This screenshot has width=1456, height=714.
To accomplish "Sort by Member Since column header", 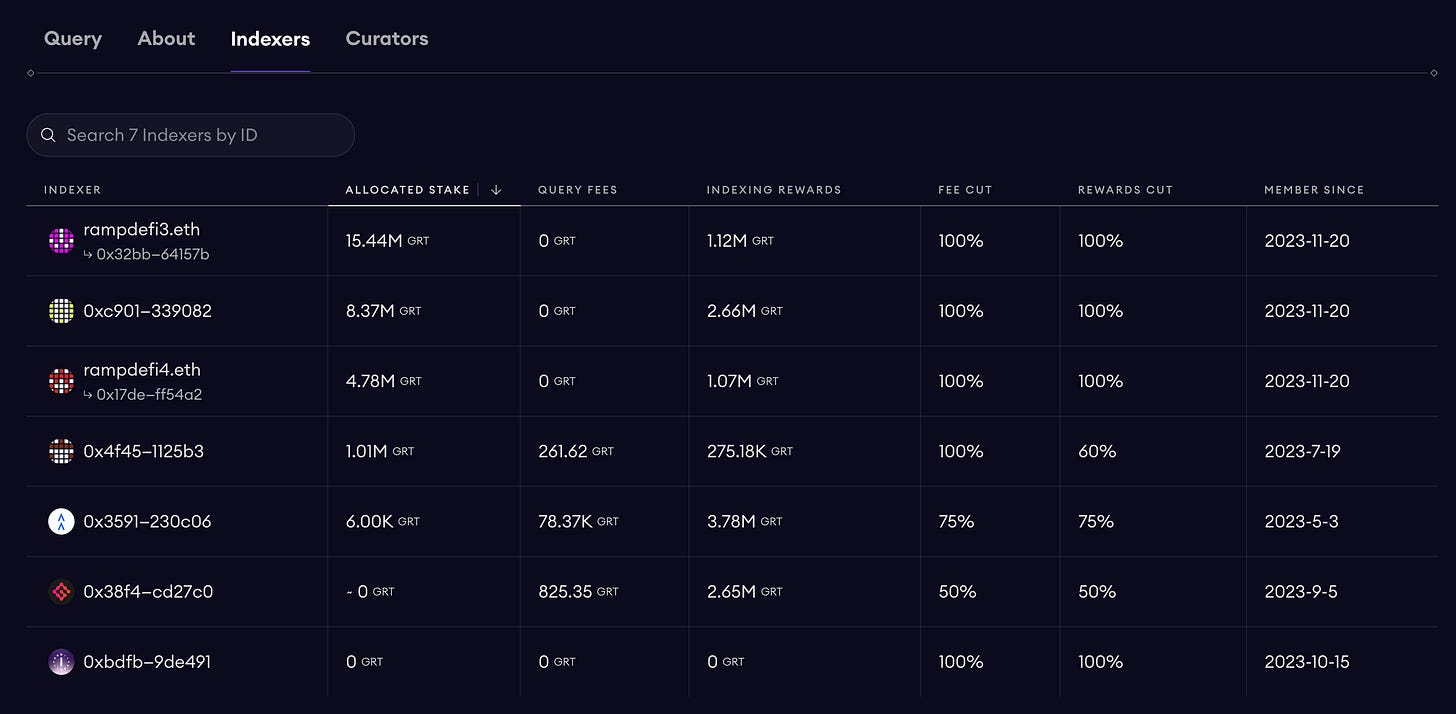I will (1313, 190).
